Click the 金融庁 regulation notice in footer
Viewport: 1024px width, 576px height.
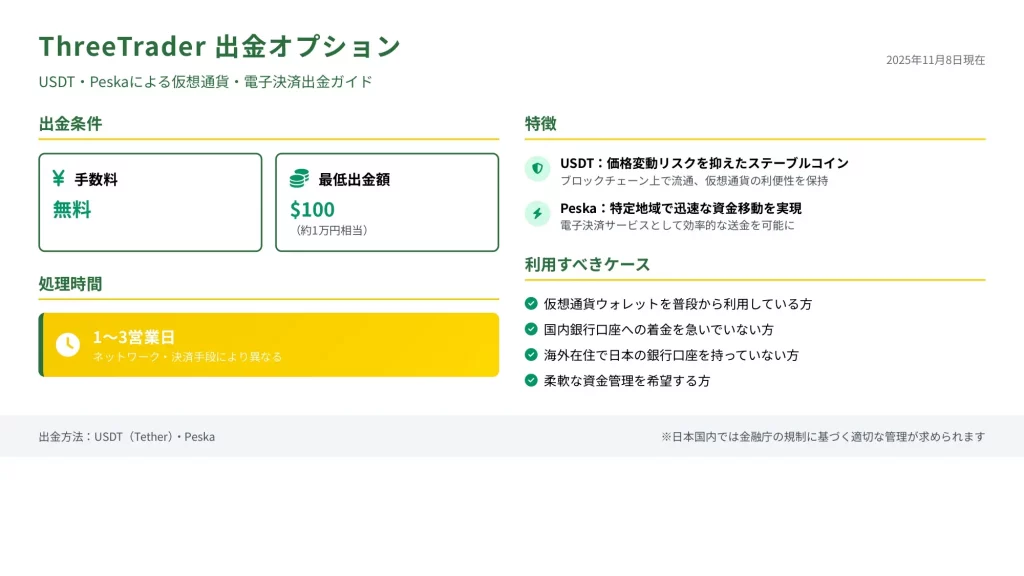(823, 437)
